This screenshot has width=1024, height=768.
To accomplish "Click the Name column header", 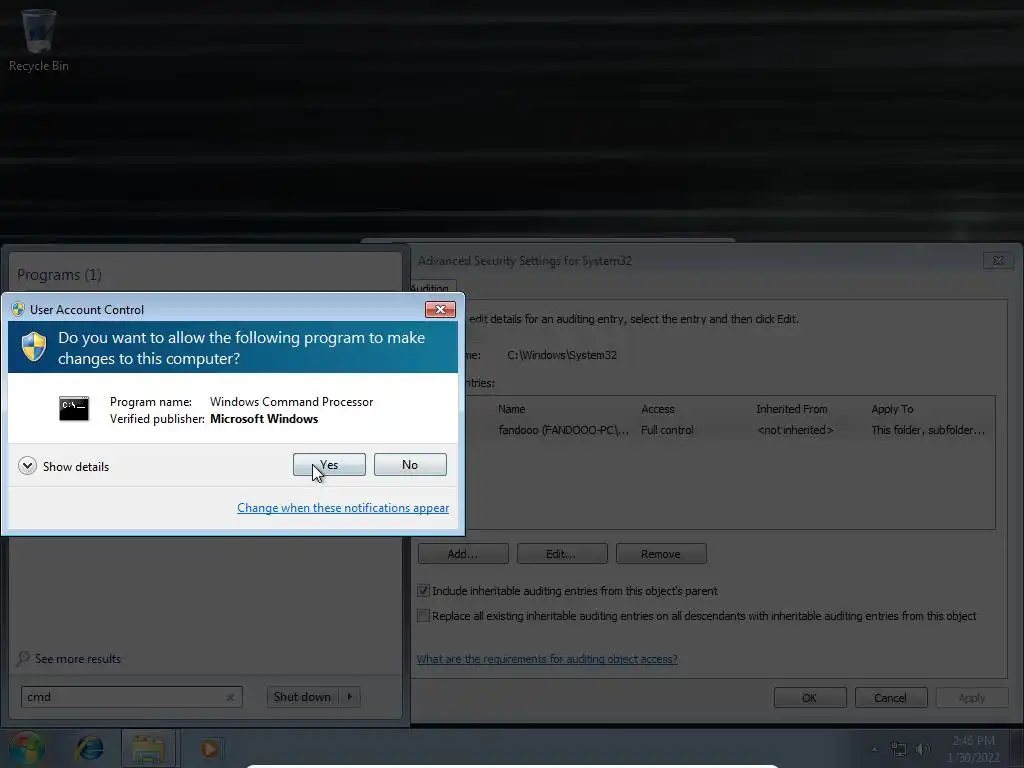I will (x=511, y=409).
